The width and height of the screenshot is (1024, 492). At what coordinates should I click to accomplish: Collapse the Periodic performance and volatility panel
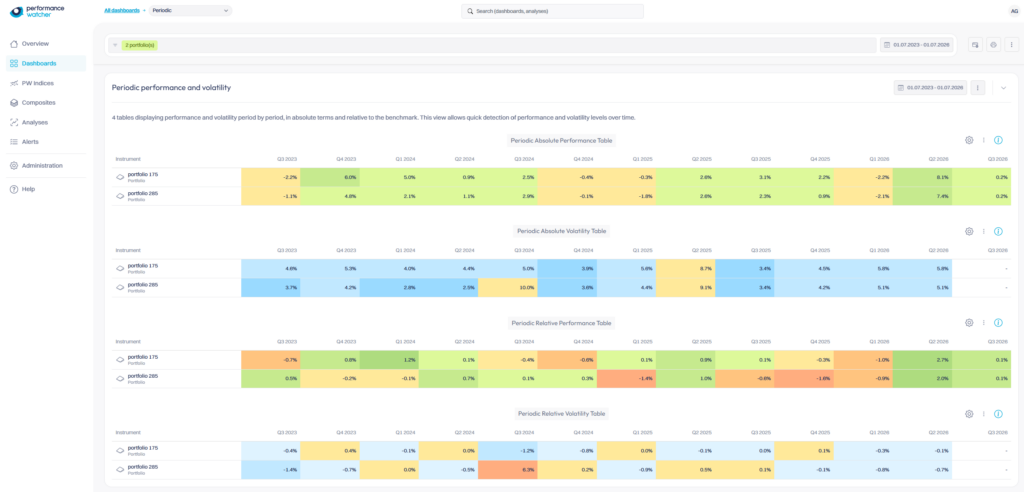(x=1004, y=88)
